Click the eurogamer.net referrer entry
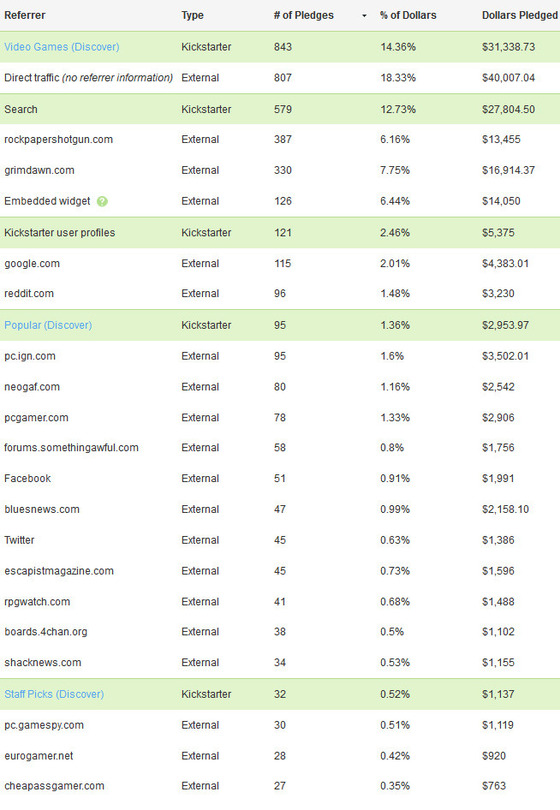560x810 pixels. 39,756
